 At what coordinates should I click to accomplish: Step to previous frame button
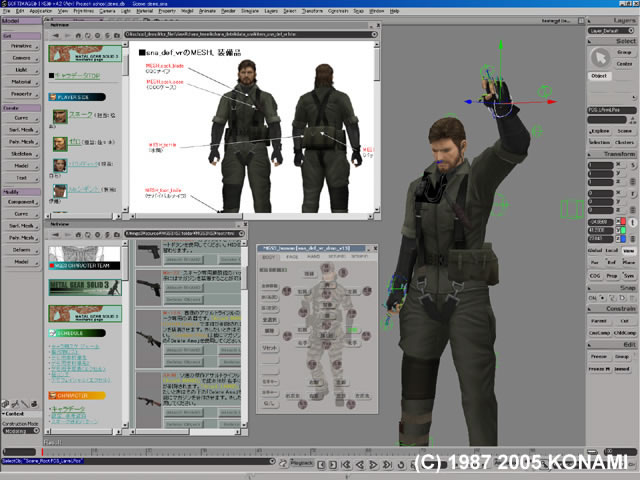pyautogui.click(x=321, y=464)
